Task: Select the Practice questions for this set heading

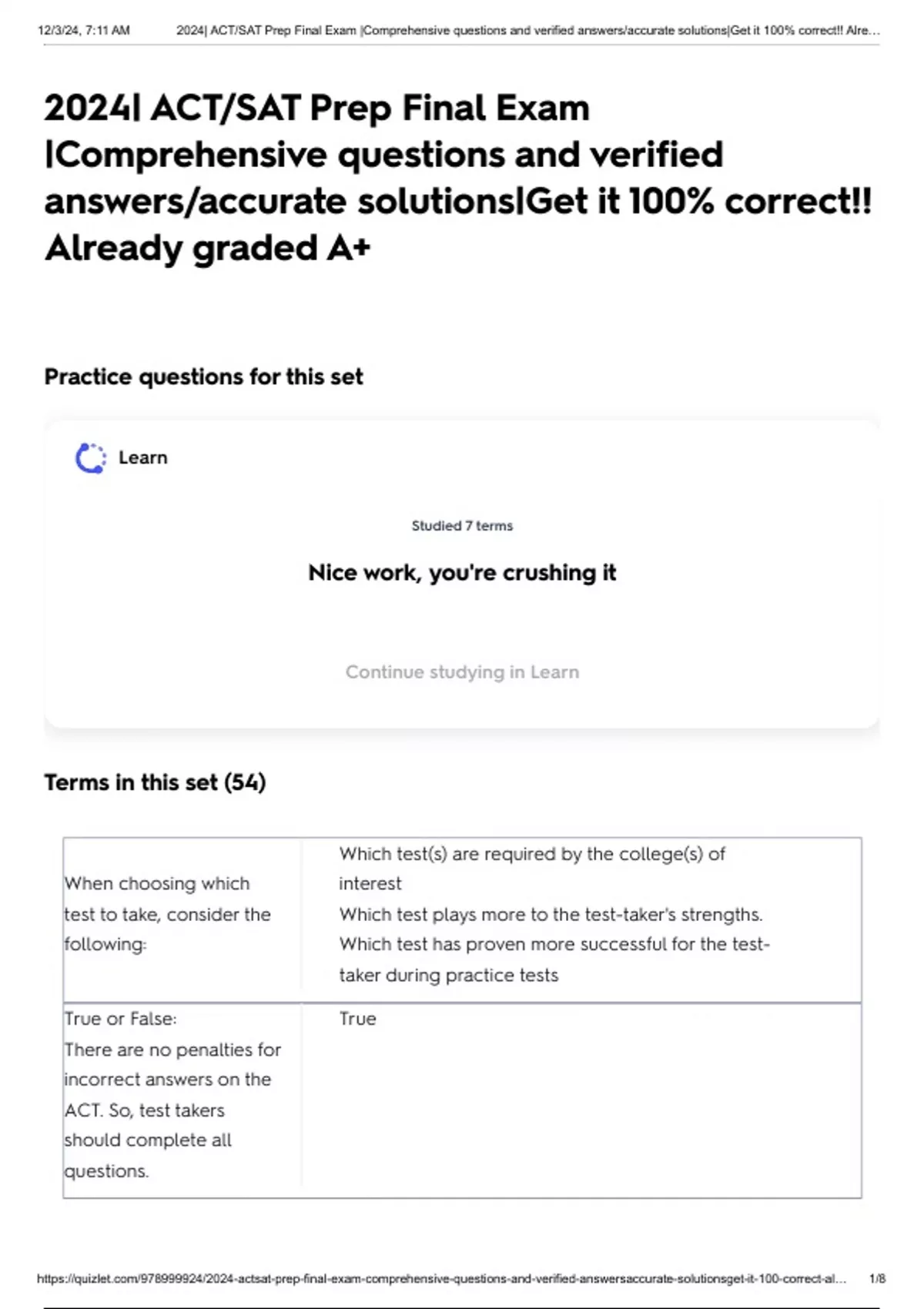Action: (203, 377)
